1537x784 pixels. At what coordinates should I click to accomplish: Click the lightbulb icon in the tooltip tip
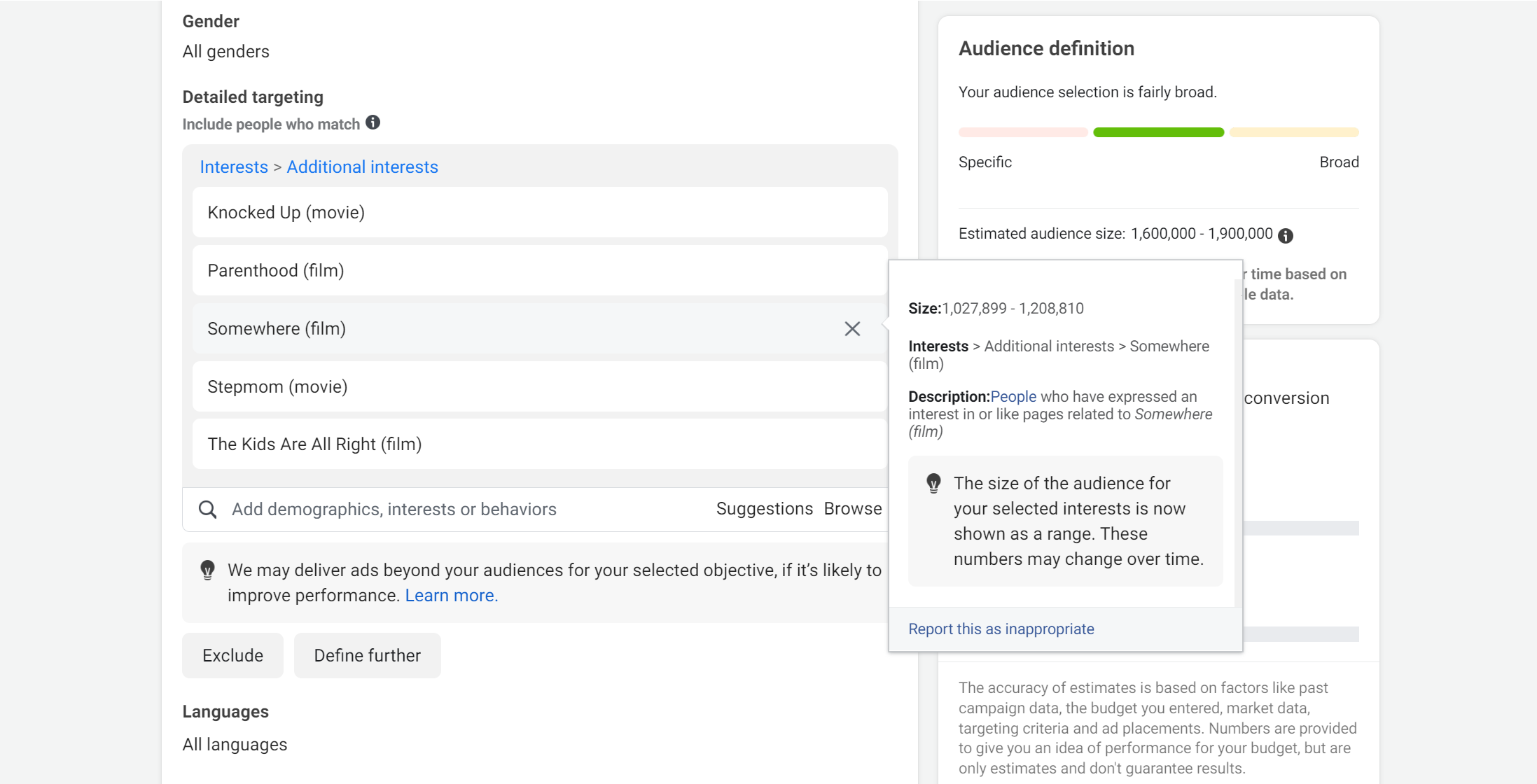point(933,484)
